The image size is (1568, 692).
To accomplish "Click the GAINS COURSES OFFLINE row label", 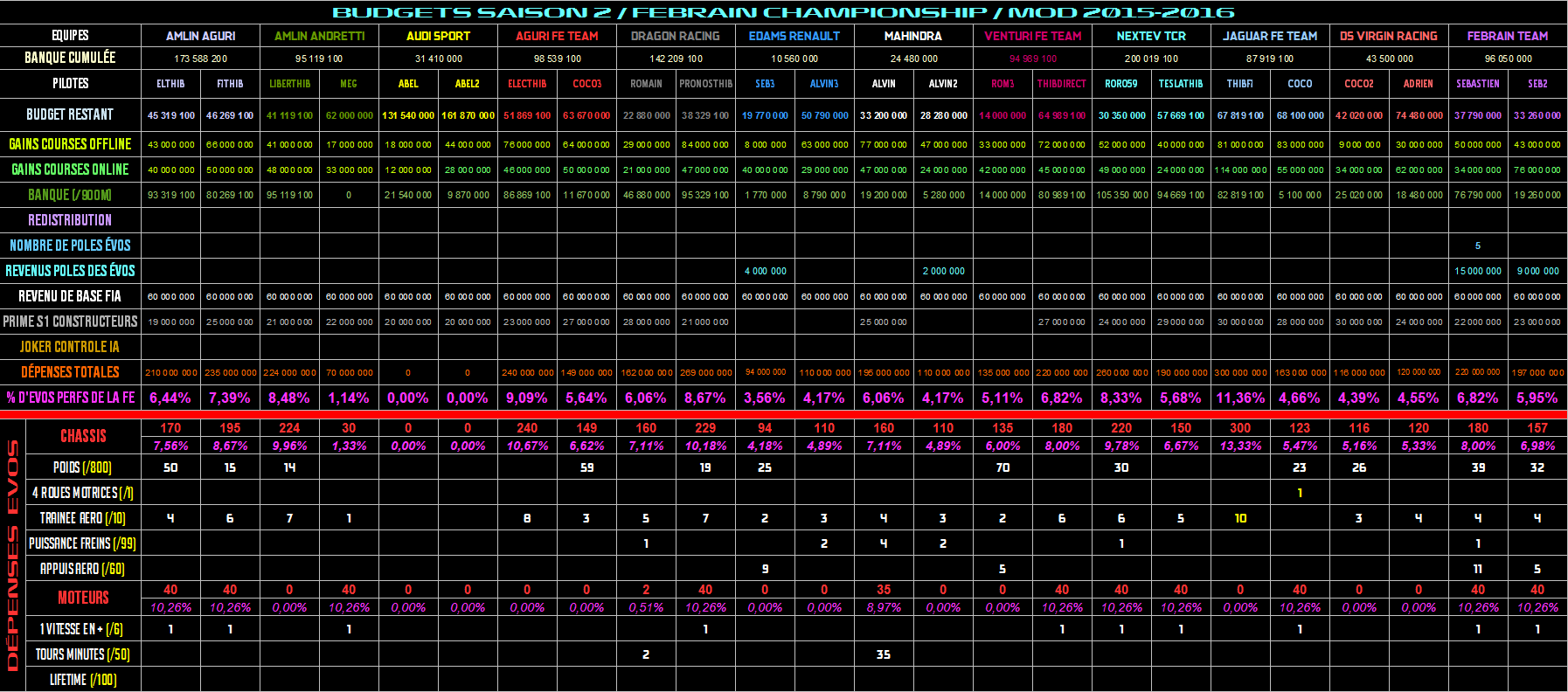I will click(70, 144).
